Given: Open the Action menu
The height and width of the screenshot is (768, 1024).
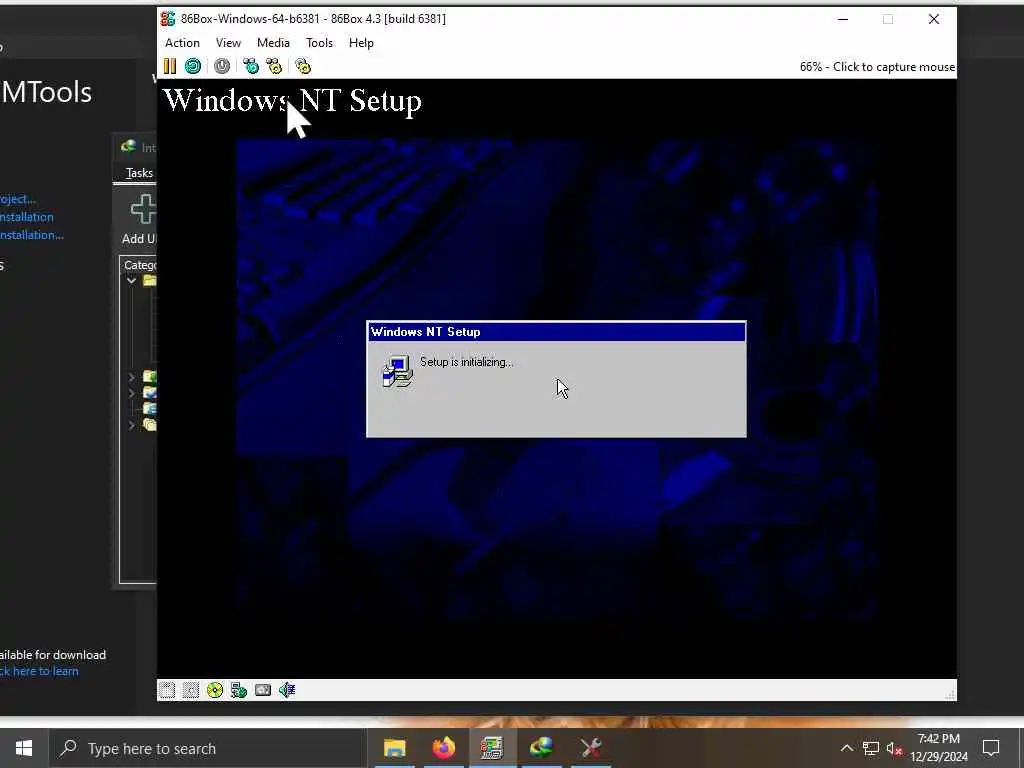Looking at the screenshot, I should click(182, 42).
